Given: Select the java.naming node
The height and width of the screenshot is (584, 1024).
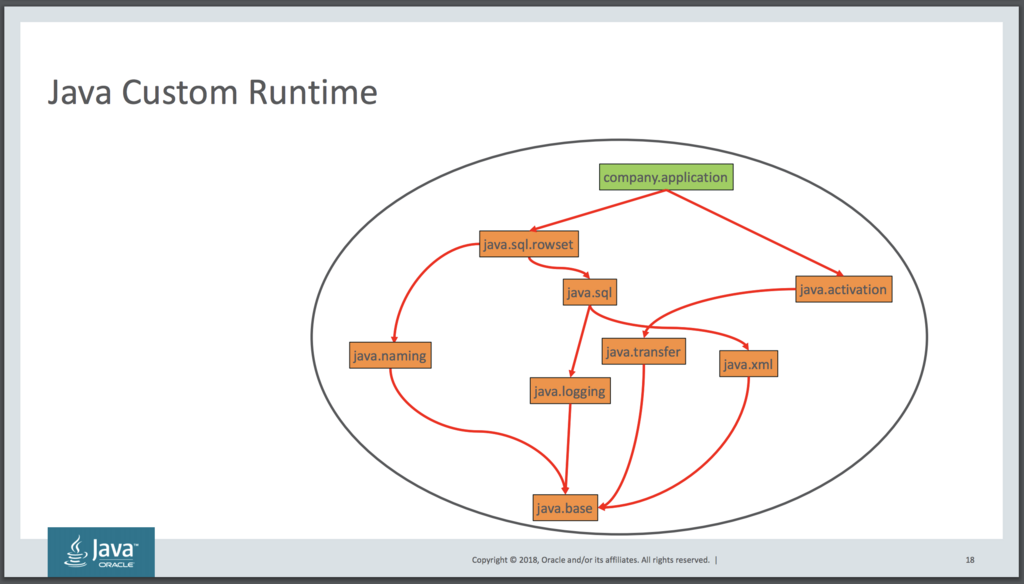Looking at the screenshot, I should pyautogui.click(x=390, y=355).
